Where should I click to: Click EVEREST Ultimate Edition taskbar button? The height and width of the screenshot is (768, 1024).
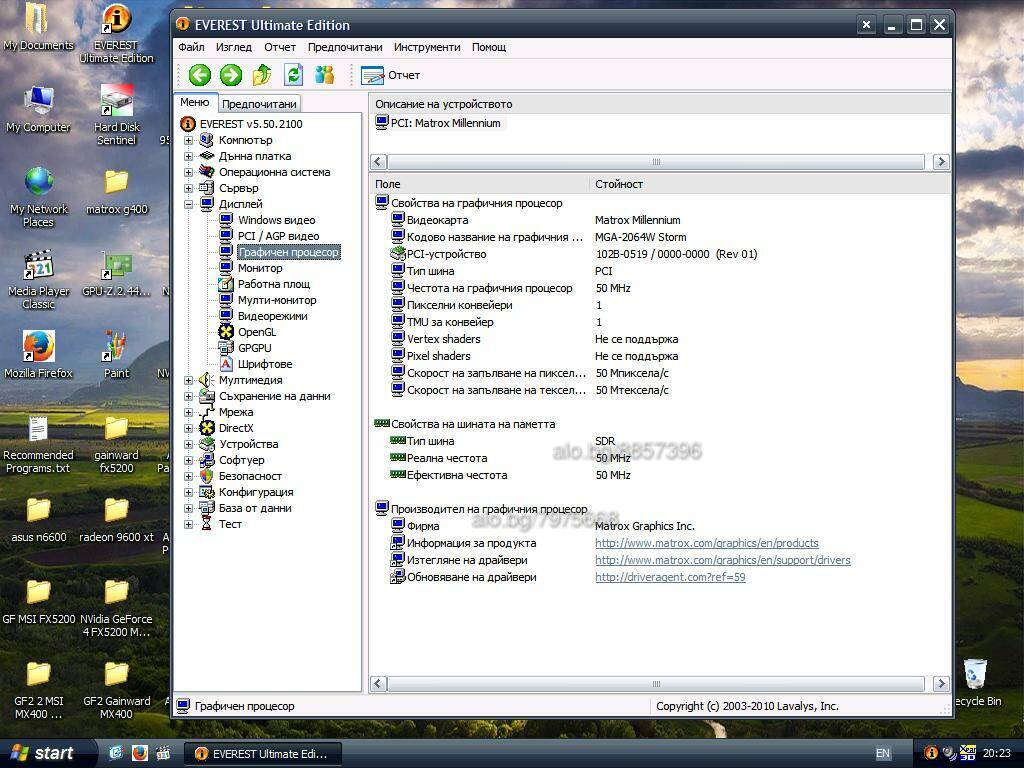click(263, 754)
